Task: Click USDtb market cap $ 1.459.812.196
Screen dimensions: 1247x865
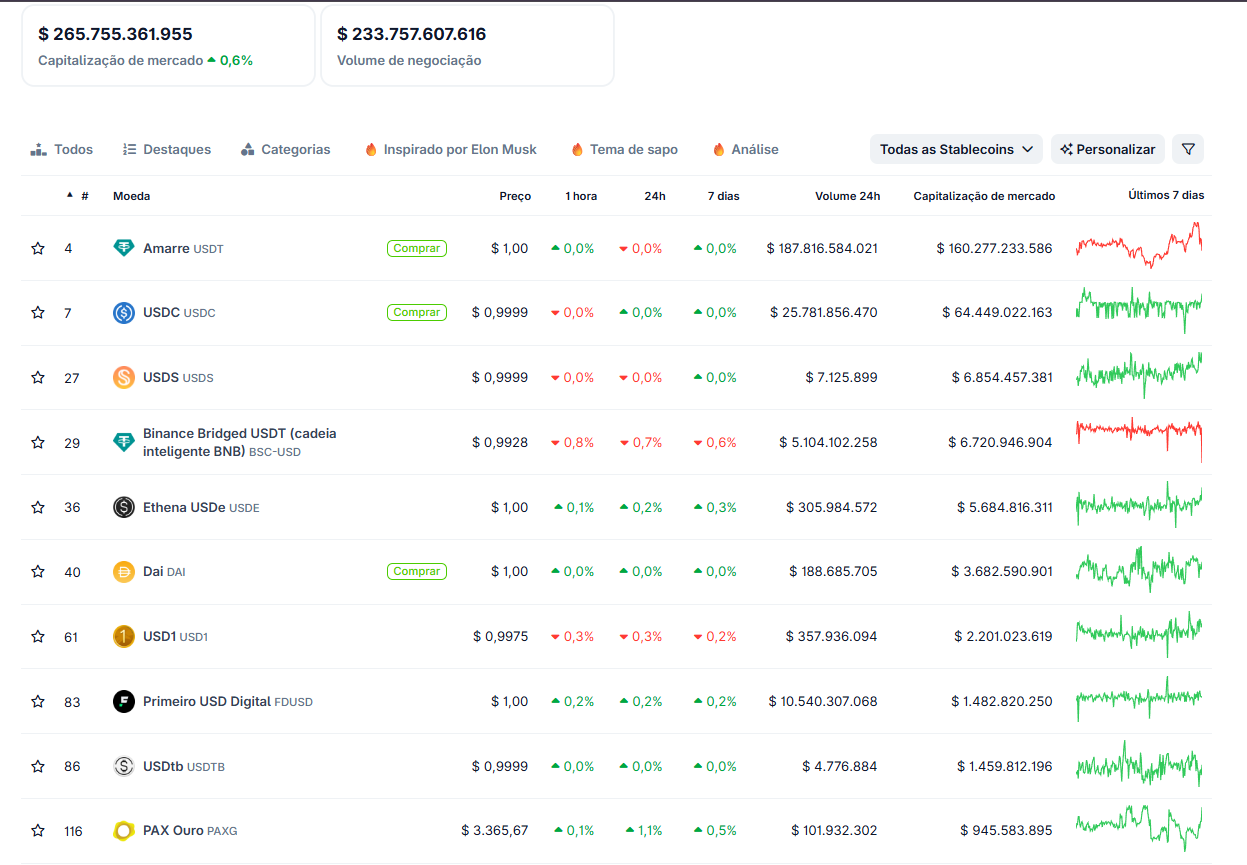Action: coord(1004,766)
